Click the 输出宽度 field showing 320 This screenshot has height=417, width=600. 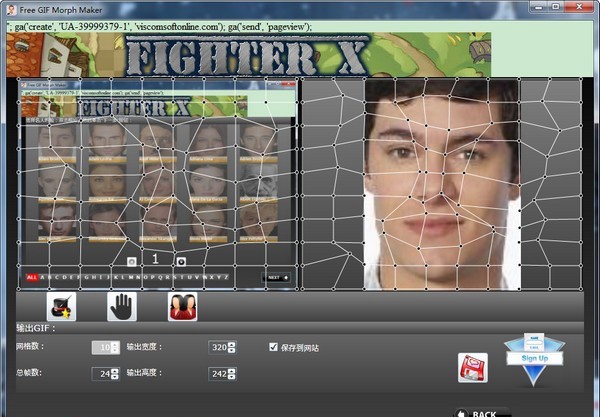[218, 347]
